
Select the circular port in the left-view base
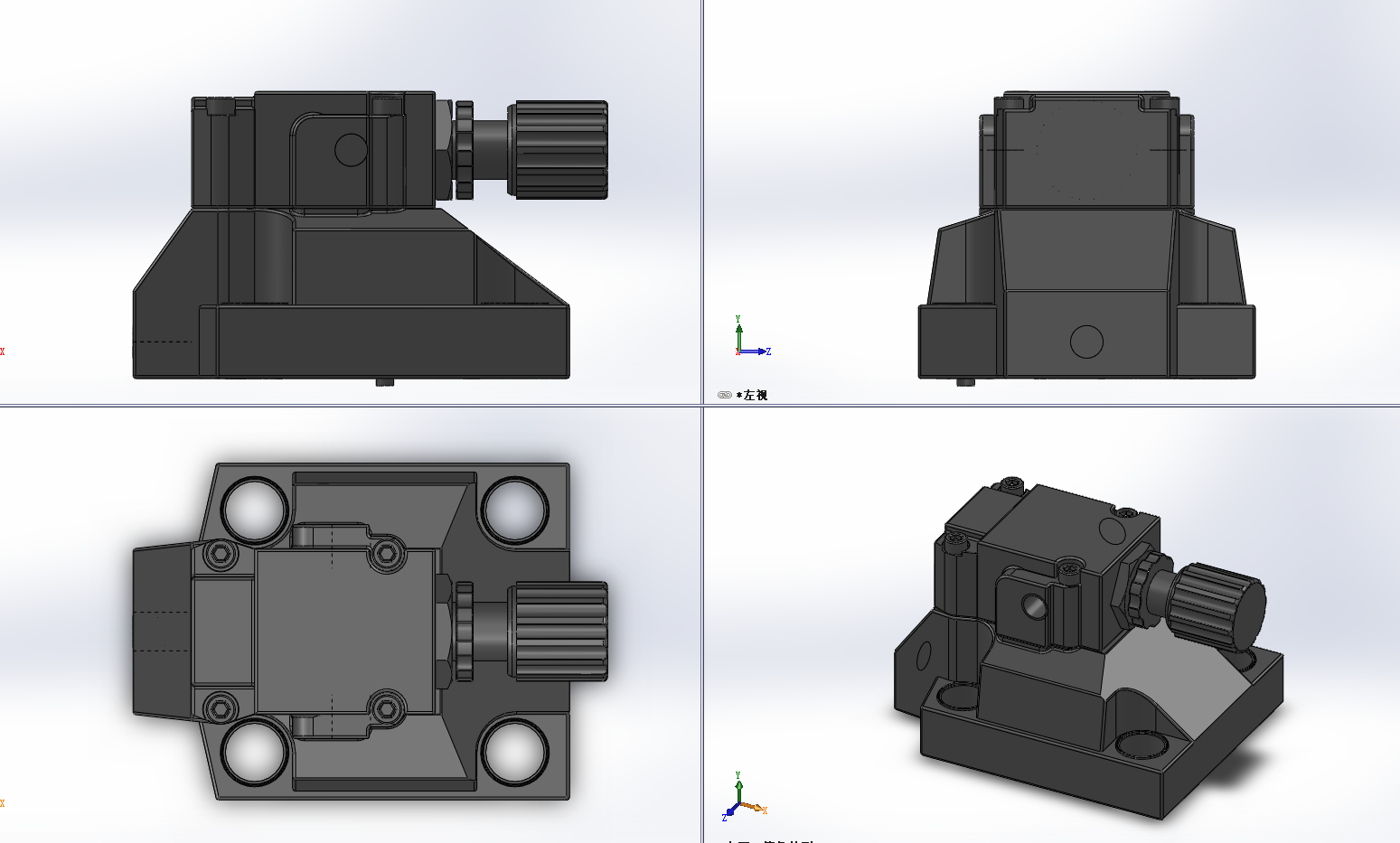pyautogui.click(x=1086, y=342)
